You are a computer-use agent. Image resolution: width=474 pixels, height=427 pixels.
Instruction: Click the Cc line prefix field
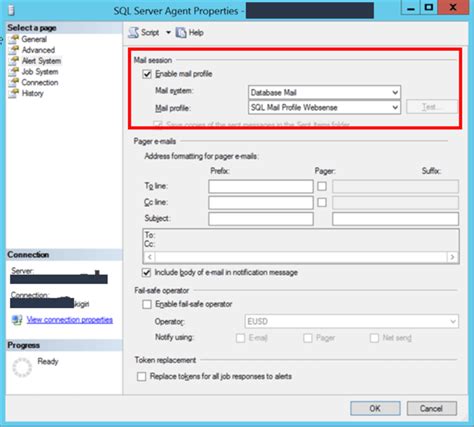click(261, 202)
